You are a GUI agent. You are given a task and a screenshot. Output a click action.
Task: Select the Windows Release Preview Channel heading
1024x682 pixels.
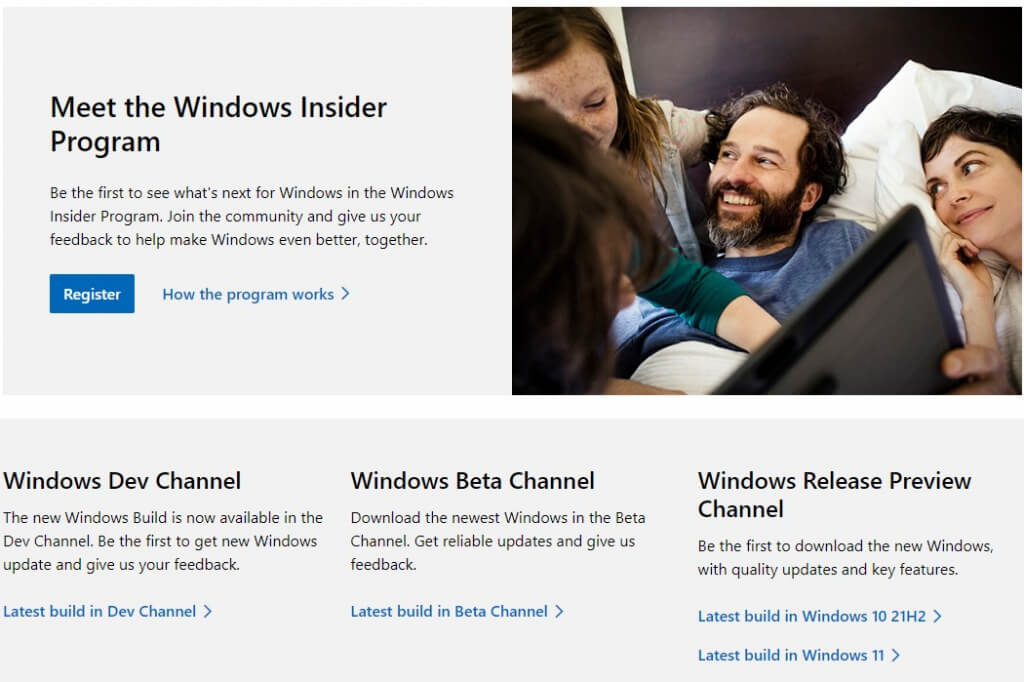click(x=834, y=495)
